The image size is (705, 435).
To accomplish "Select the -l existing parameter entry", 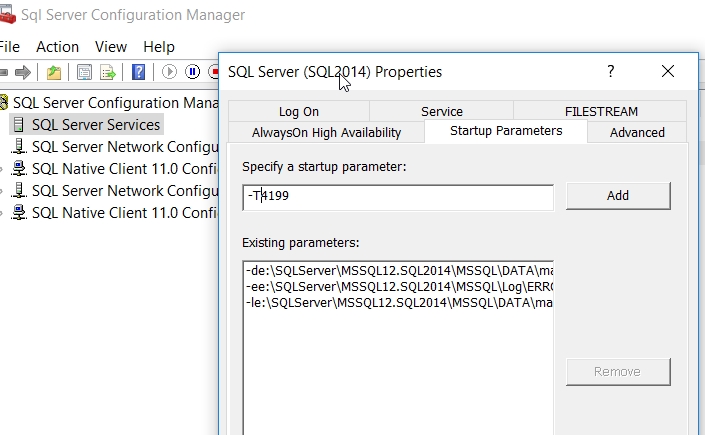I will 398,301.
